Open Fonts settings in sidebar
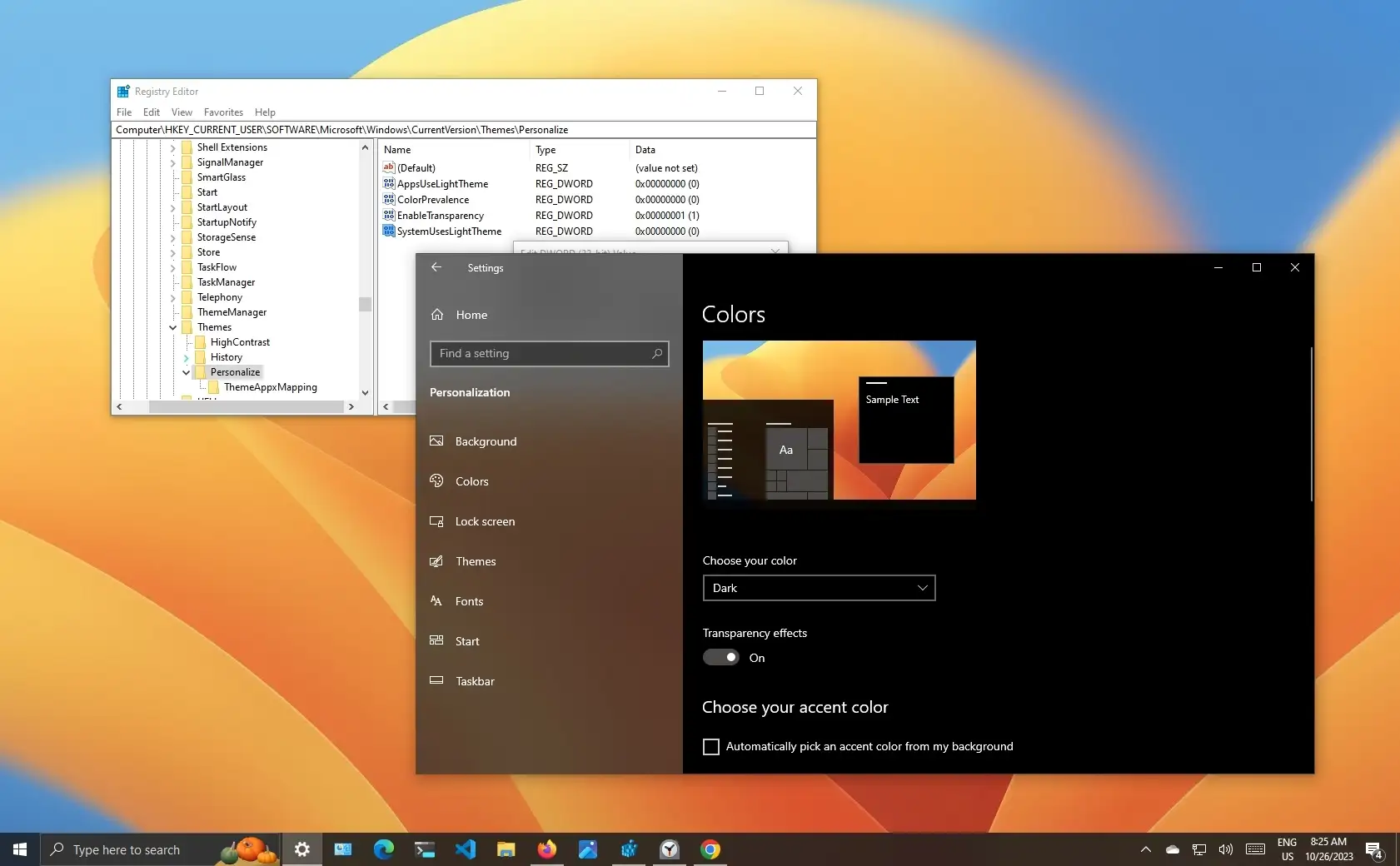The image size is (1400, 866). point(470,601)
